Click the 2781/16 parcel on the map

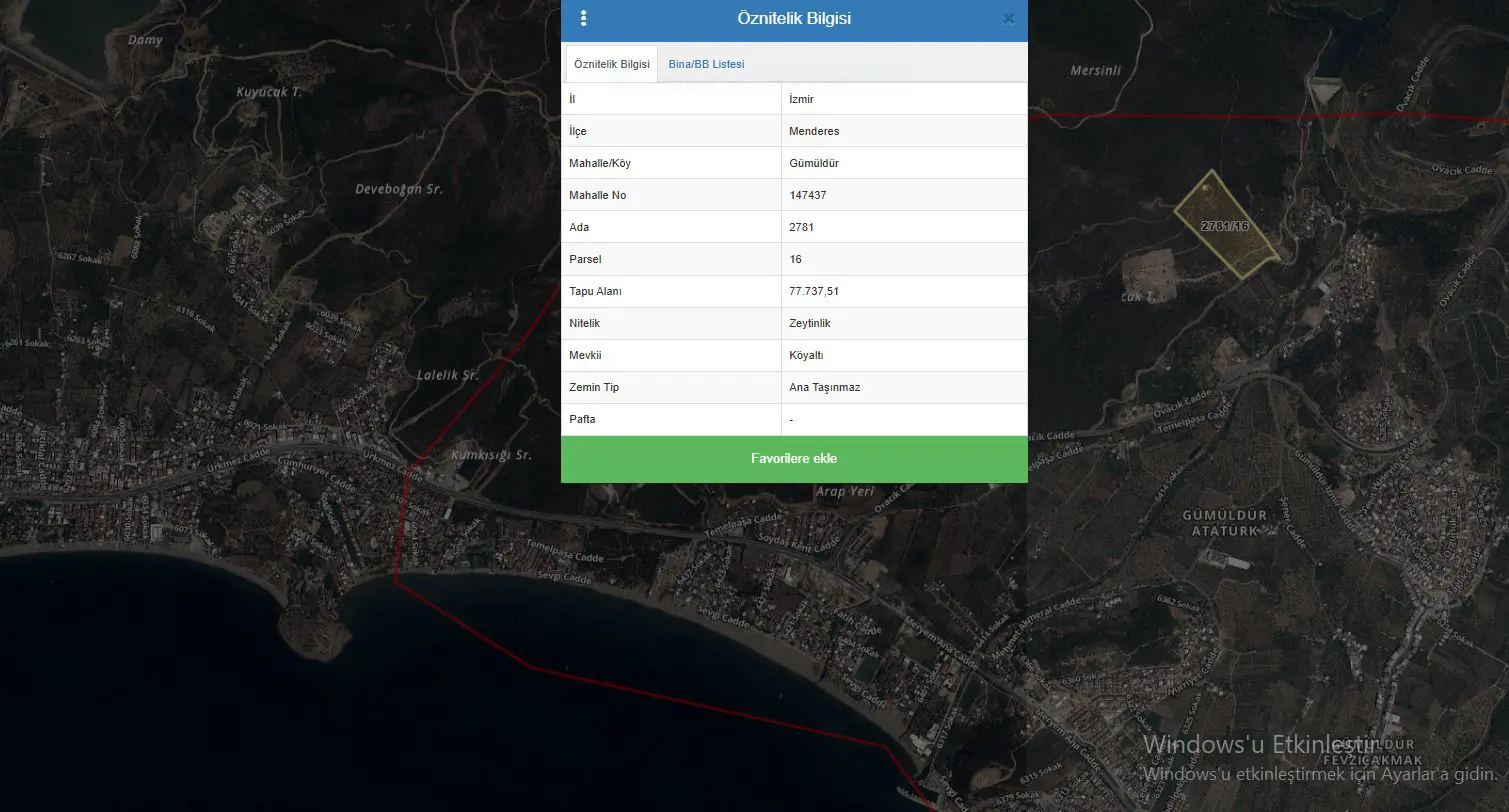(x=1226, y=226)
